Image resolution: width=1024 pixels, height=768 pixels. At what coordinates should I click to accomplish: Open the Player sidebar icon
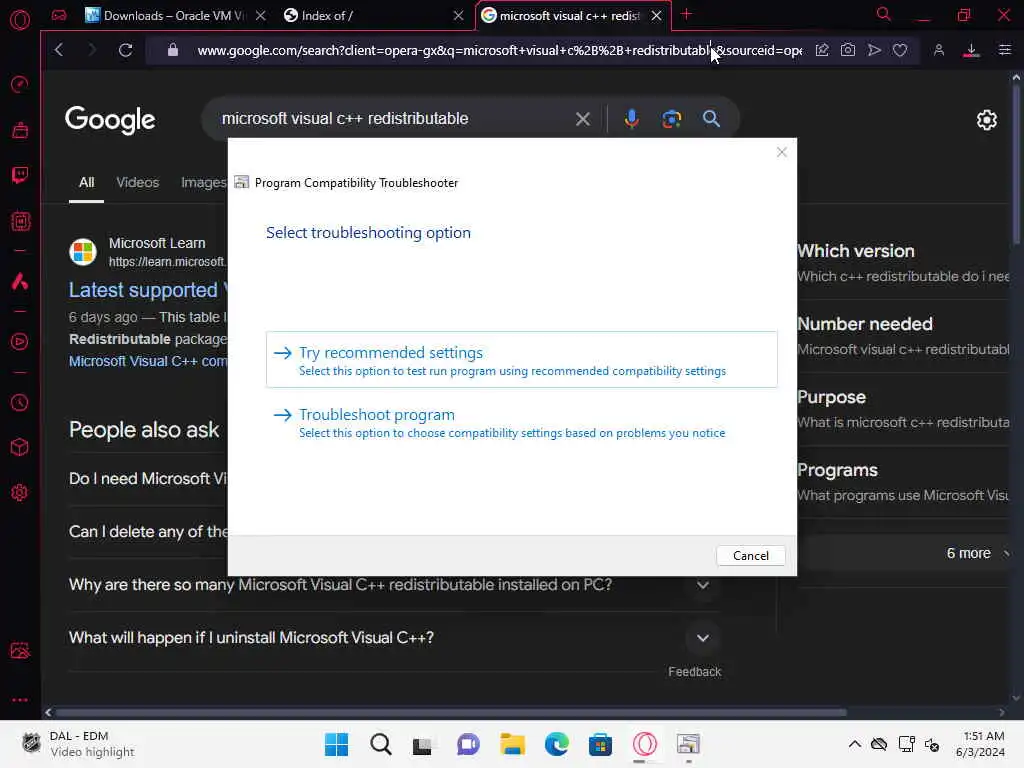point(20,342)
